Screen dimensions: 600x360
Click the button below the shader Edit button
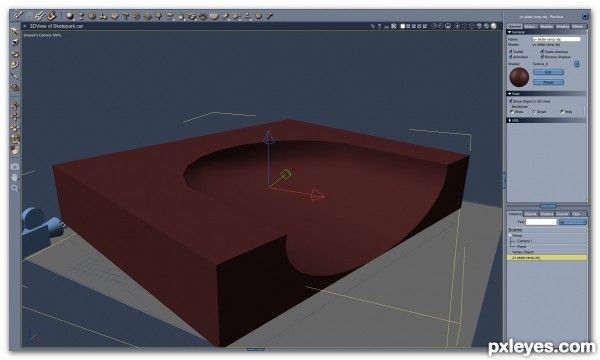point(548,82)
